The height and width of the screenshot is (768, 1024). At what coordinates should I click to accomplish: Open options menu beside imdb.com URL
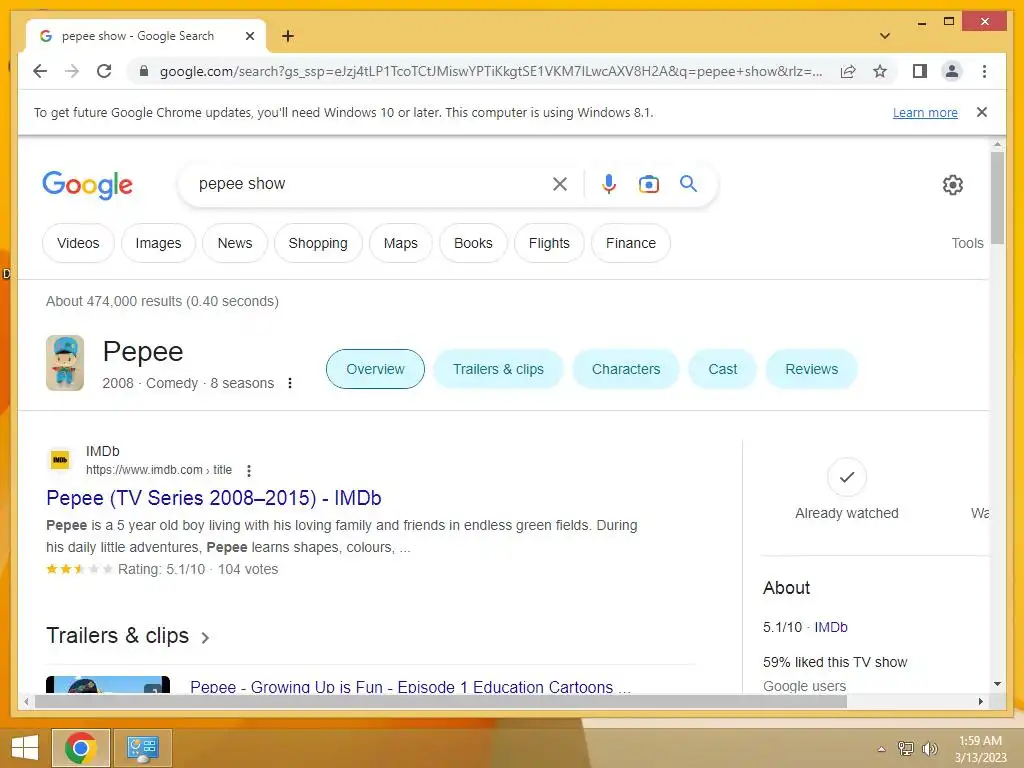click(249, 470)
